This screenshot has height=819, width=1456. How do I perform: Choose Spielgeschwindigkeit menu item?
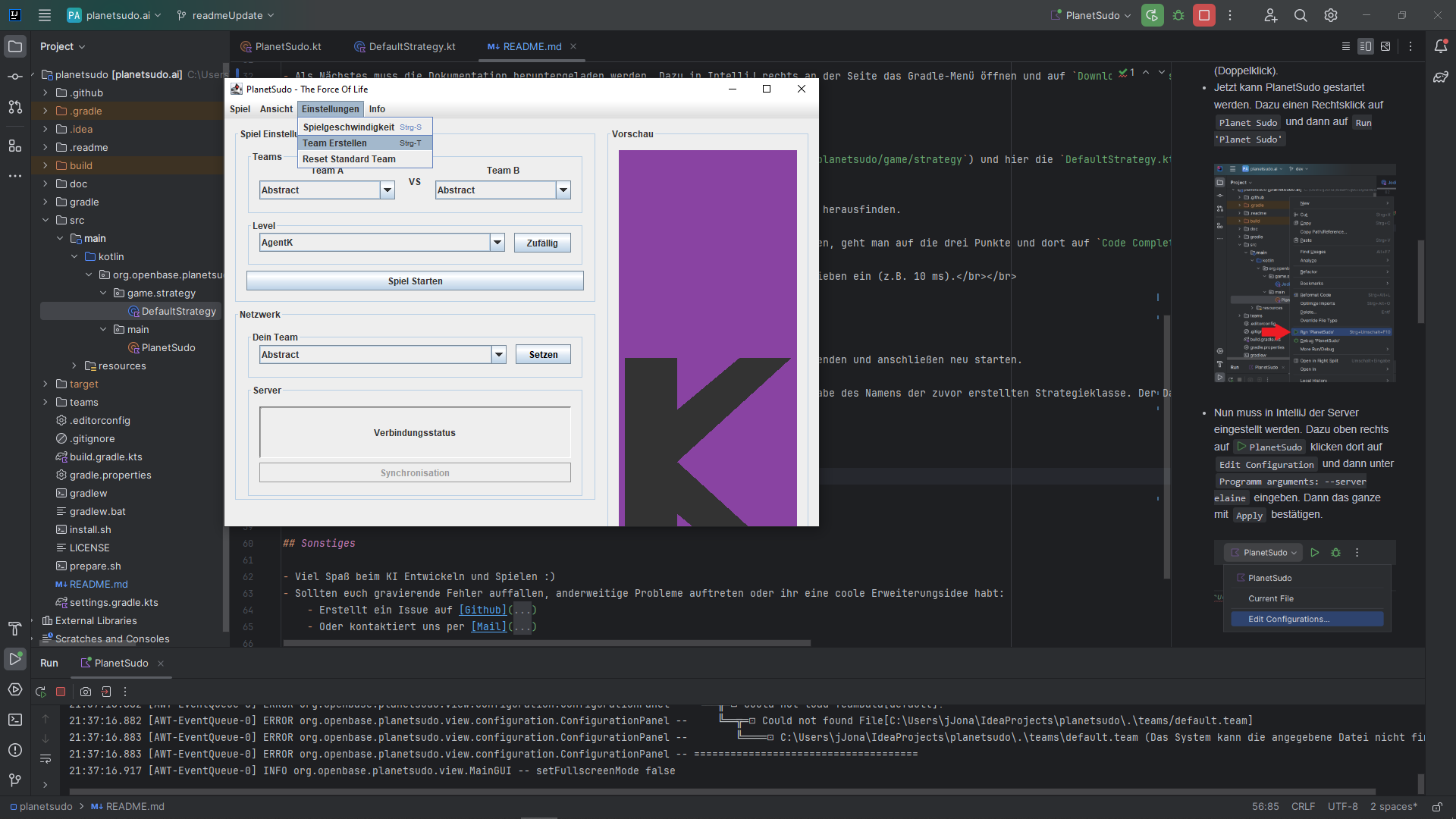pyautogui.click(x=366, y=127)
